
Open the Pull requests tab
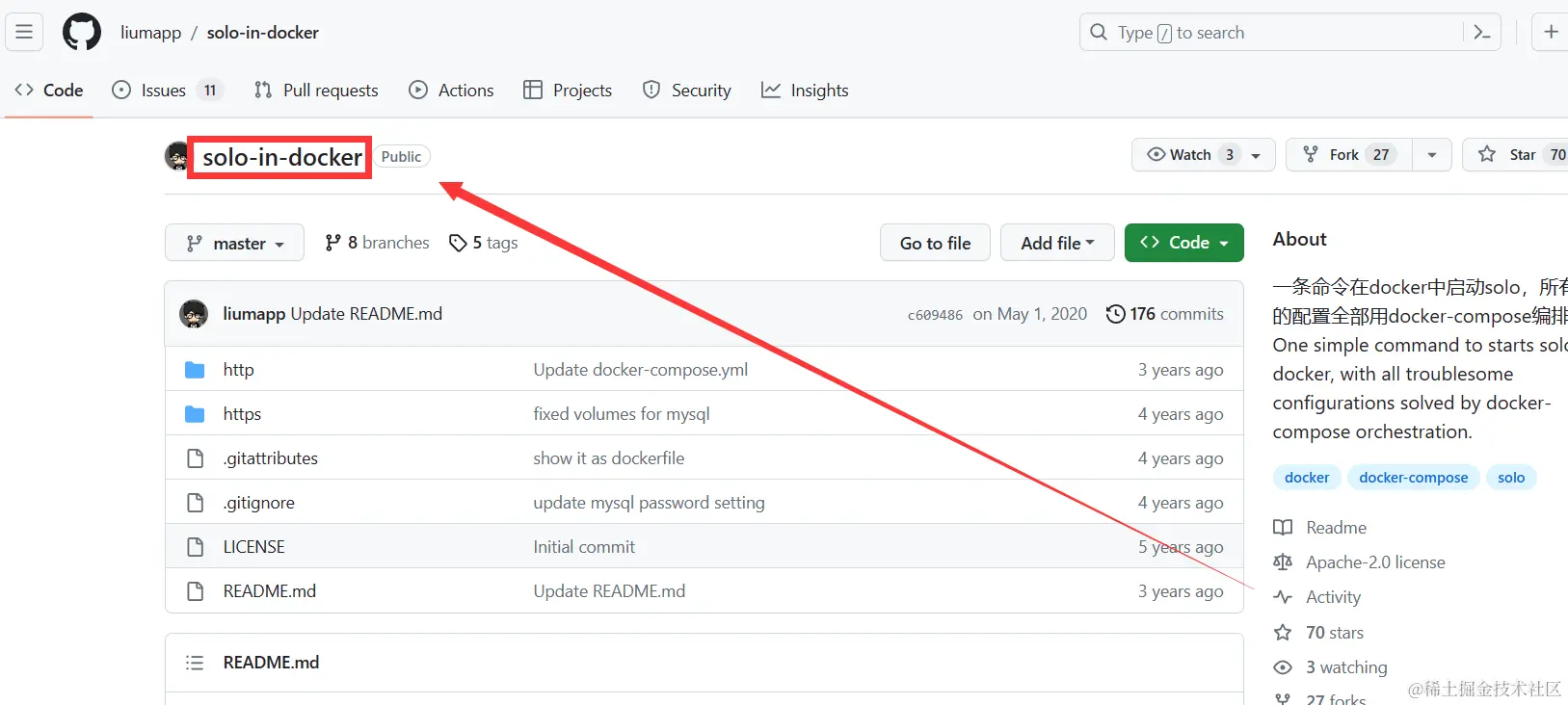(316, 90)
